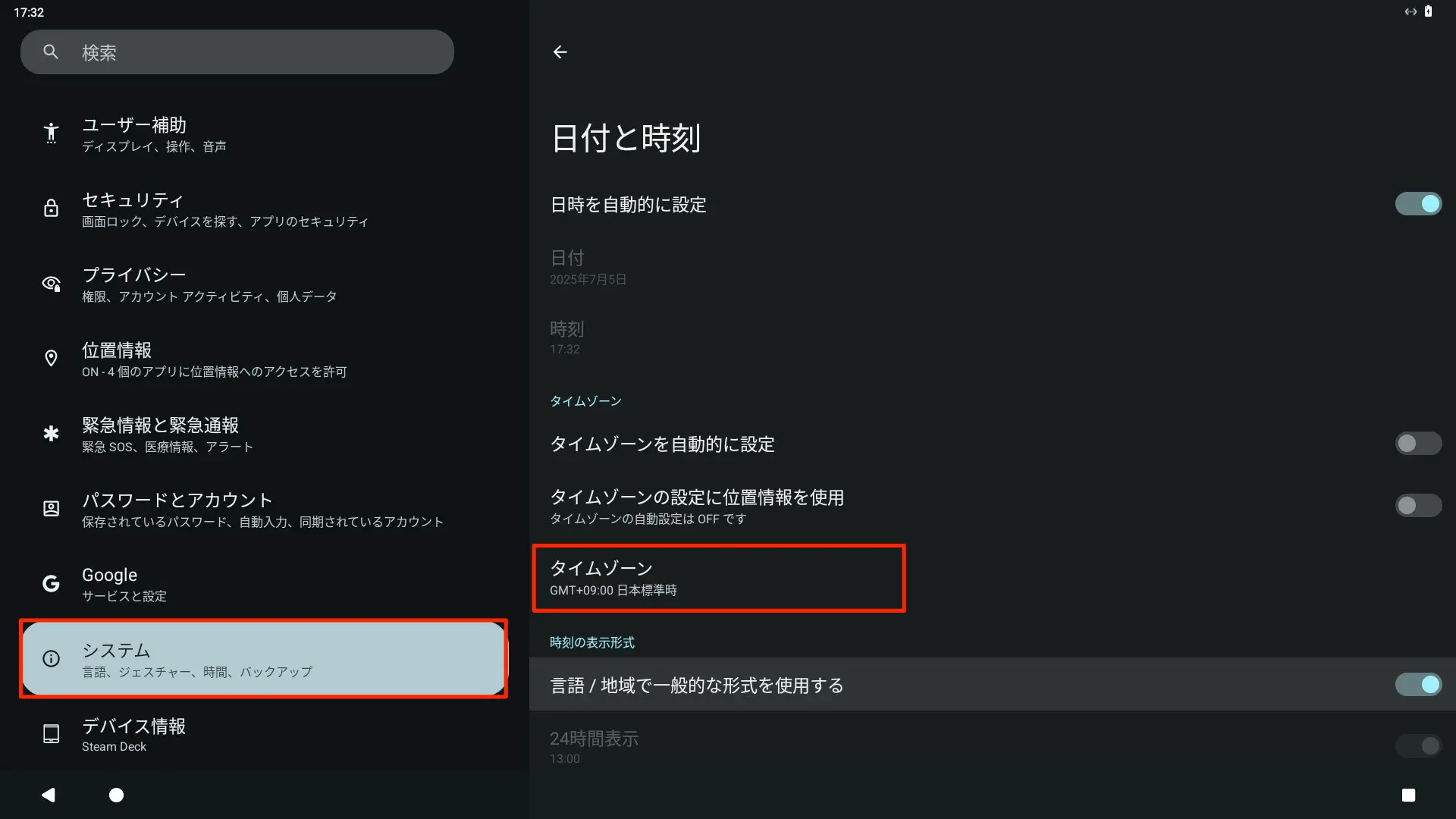Click the パスワードとアカウント account icon
Screen dimensions: 1456x819
pos(51,508)
